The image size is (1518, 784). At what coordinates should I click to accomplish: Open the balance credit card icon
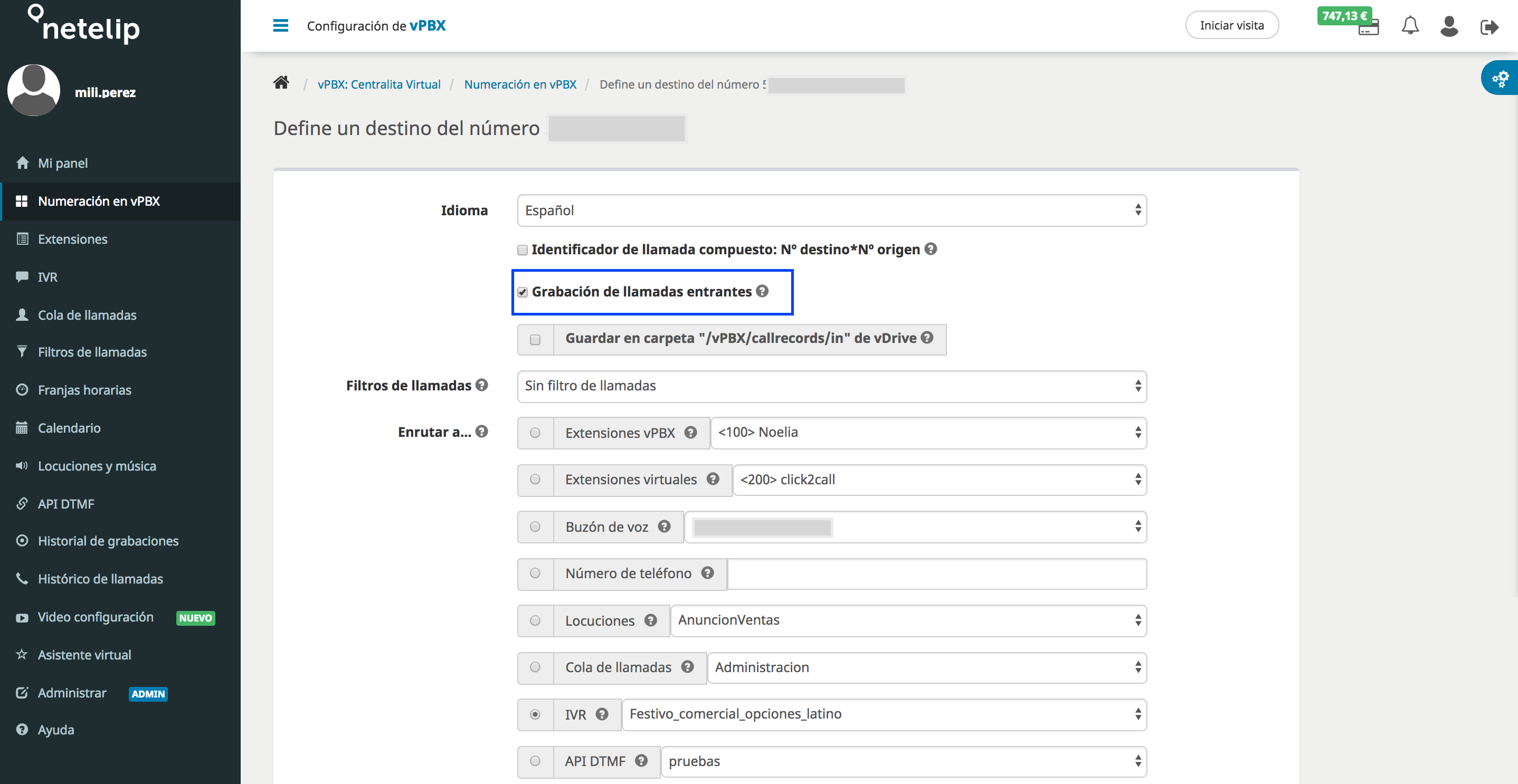click(x=1368, y=27)
